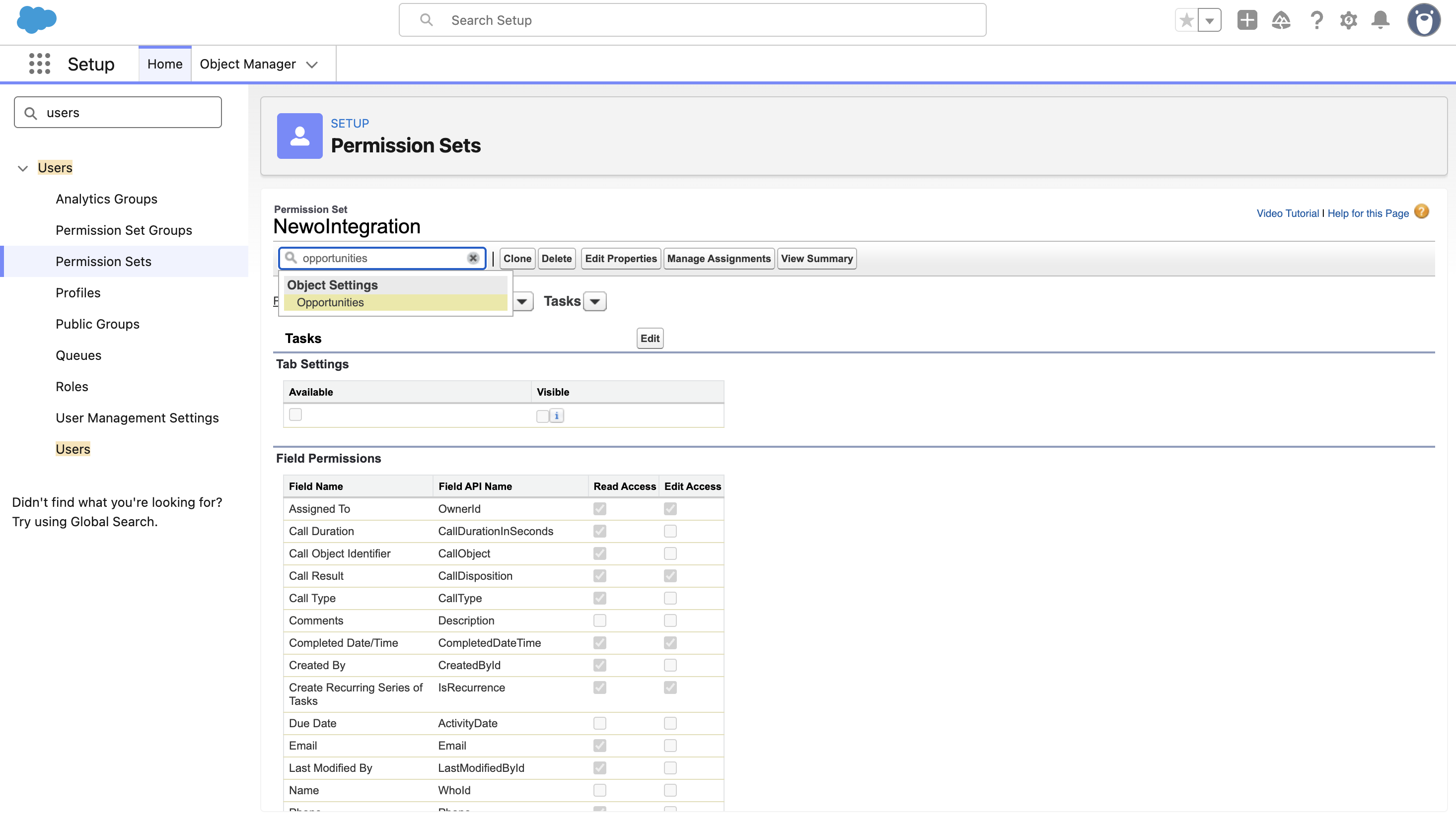Open the Help for this Page link

pyautogui.click(x=1368, y=213)
